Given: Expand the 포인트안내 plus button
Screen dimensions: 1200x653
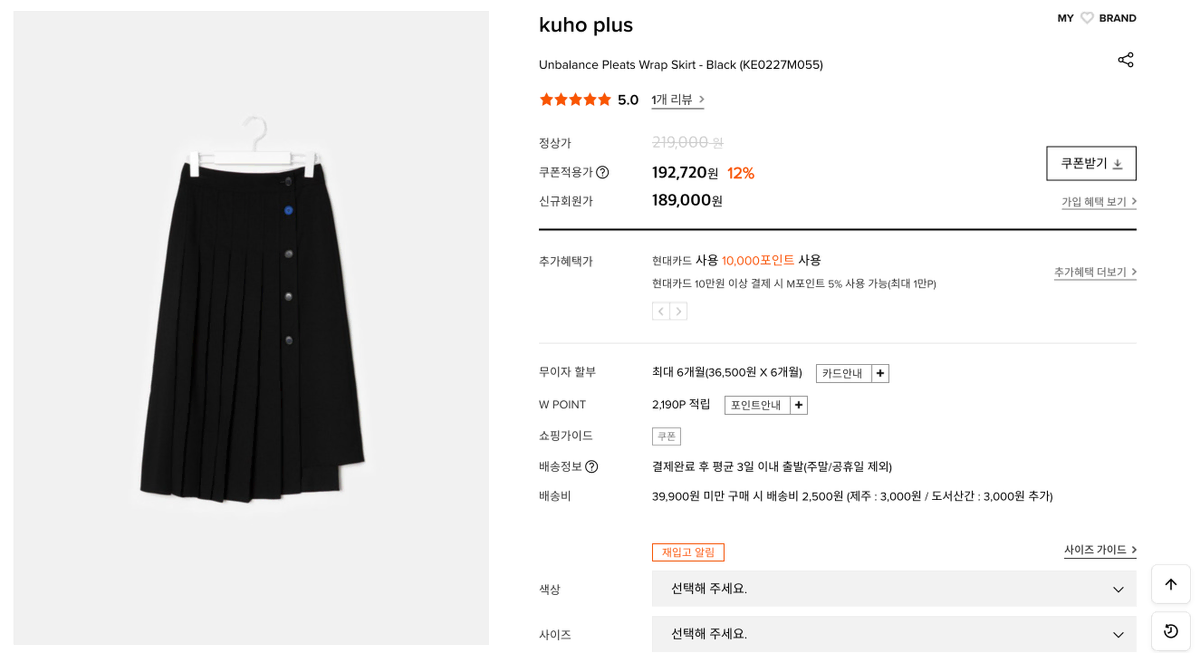Looking at the screenshot, I should coord(798,405).
